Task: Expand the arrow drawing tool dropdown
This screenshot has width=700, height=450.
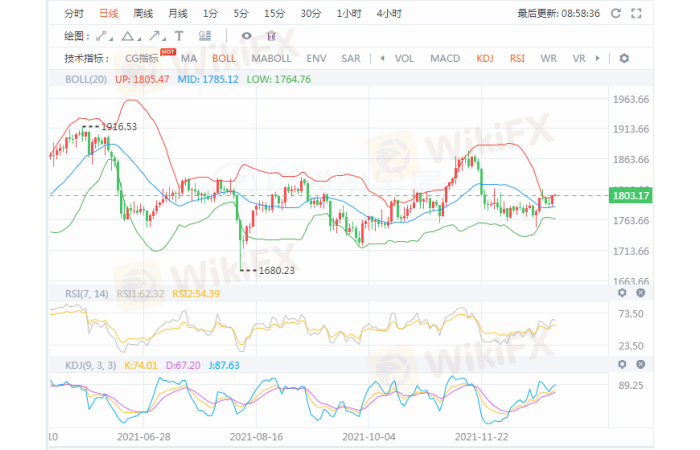Action: tap(157, 36)
